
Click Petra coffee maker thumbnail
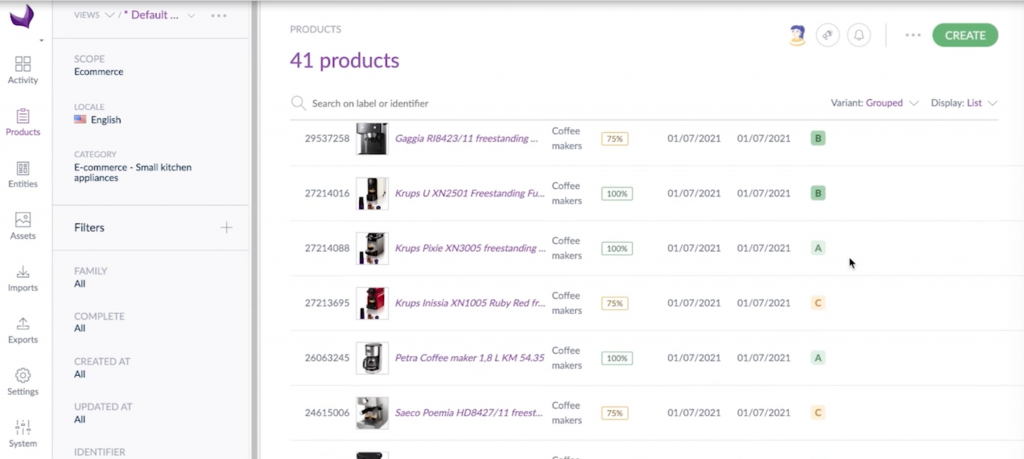pyautogui.click(x=372, y=358)
